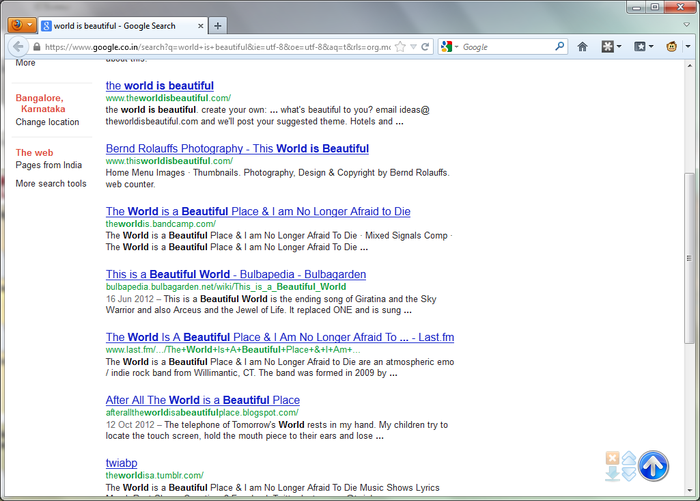
Task: Go to the home page icon
Action: [x=583, y=46]
